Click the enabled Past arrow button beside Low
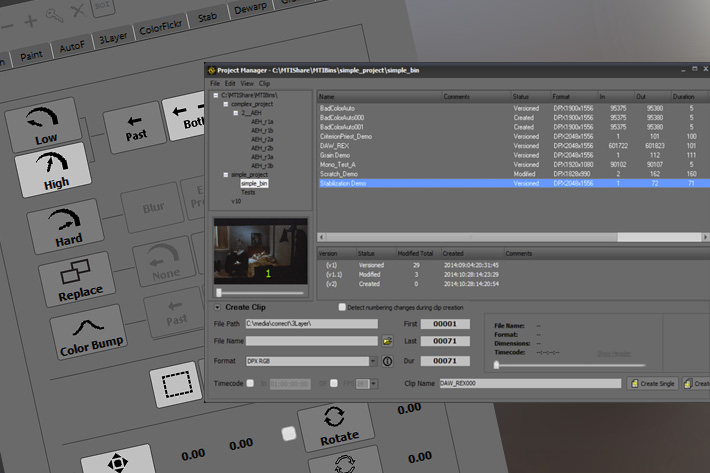The image size is (710, 473). (135, 128)
